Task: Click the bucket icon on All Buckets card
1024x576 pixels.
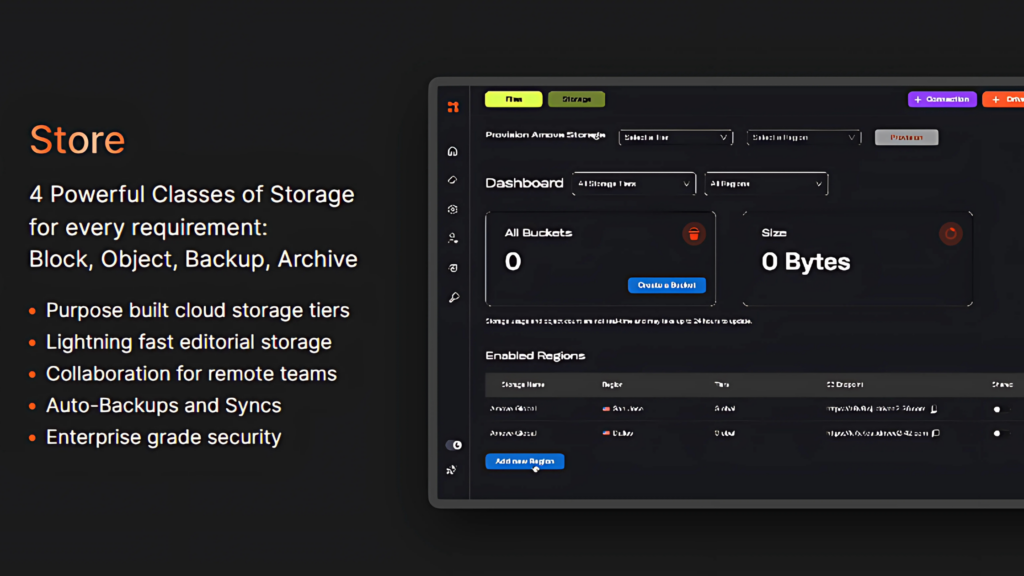Action: point(693,234)
